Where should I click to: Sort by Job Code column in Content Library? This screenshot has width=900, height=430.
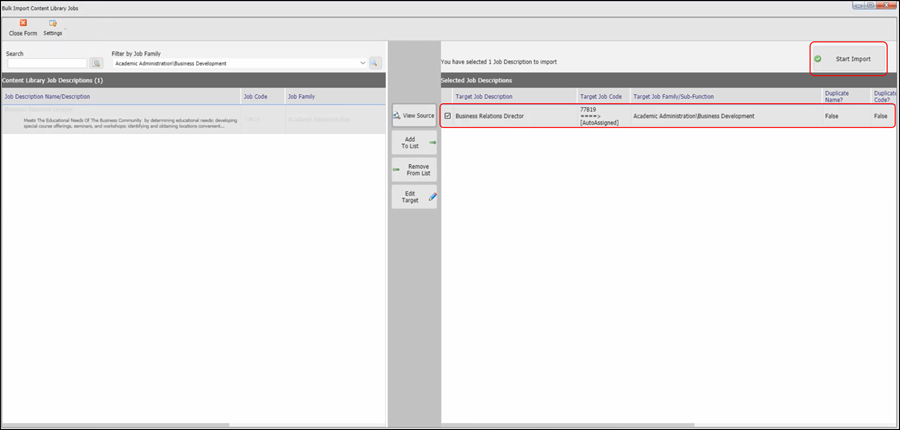pos(255,97)
